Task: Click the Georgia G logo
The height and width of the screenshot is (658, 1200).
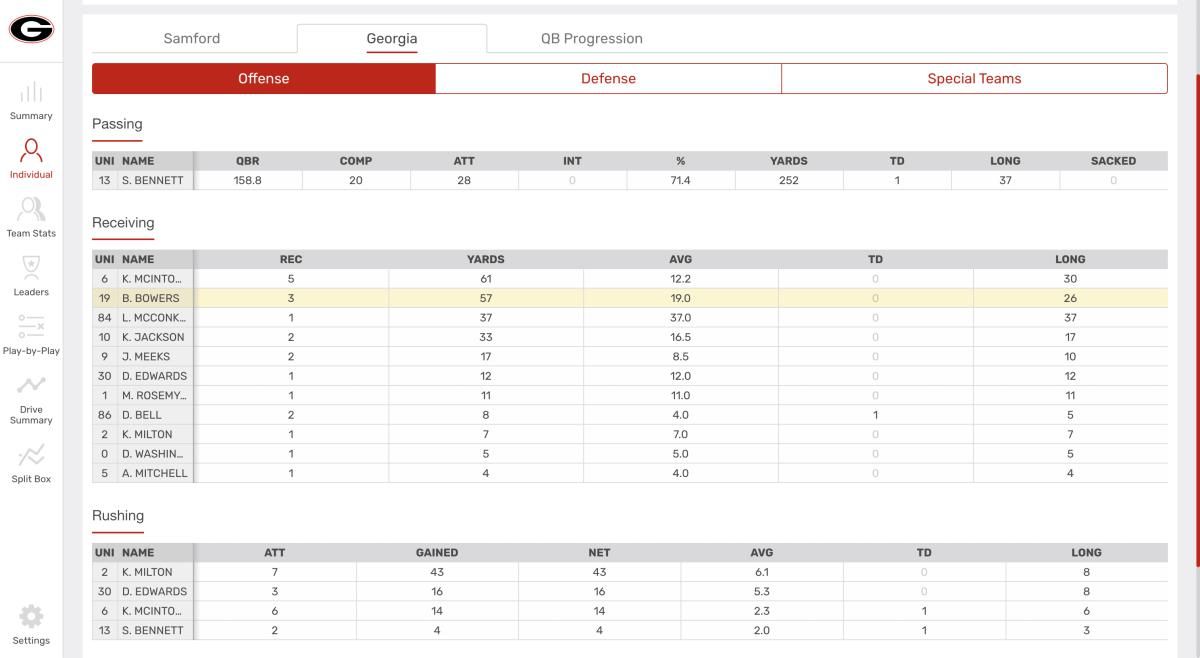Action: (x=31, y=28)
